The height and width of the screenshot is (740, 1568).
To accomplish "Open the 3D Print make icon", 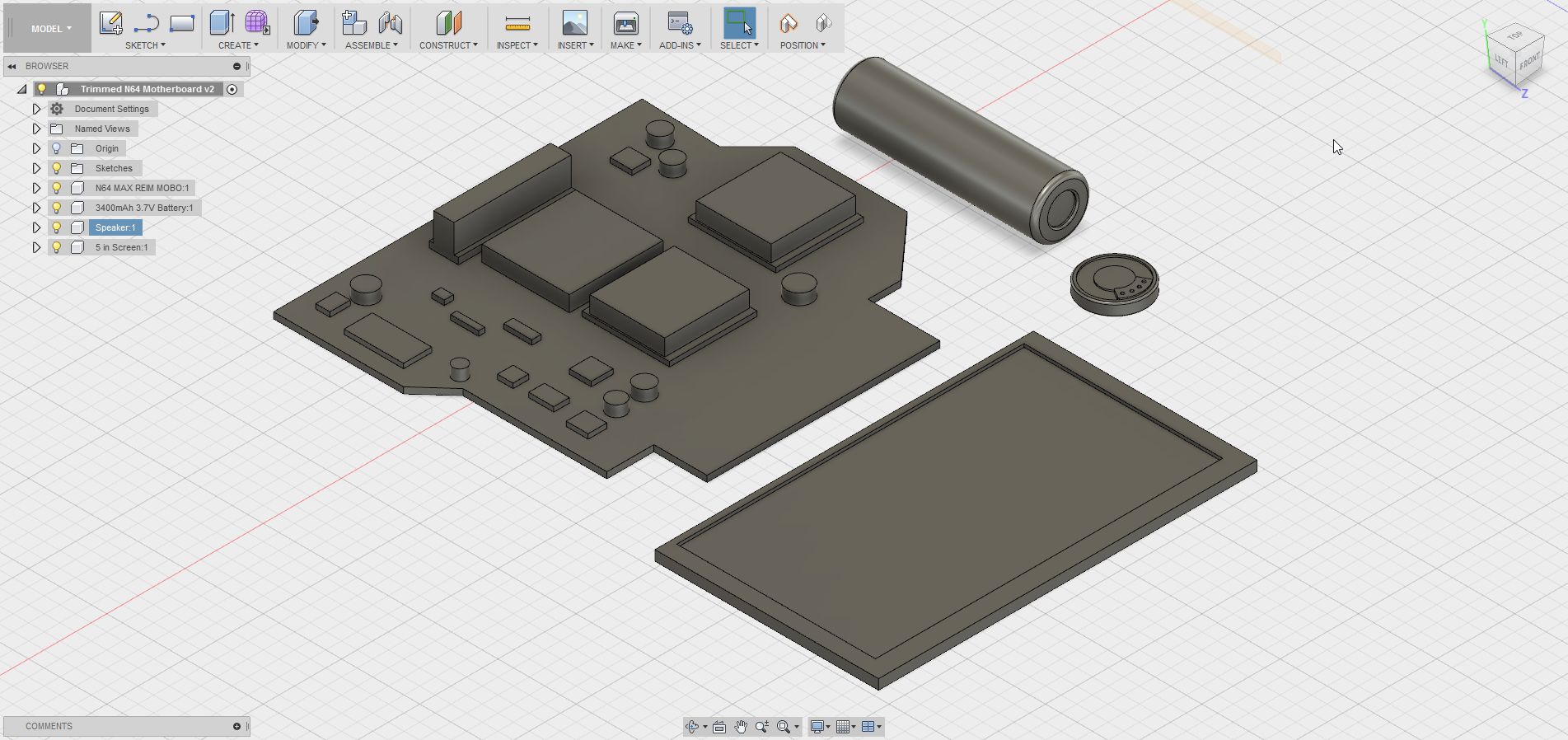I will coord(626,23).
